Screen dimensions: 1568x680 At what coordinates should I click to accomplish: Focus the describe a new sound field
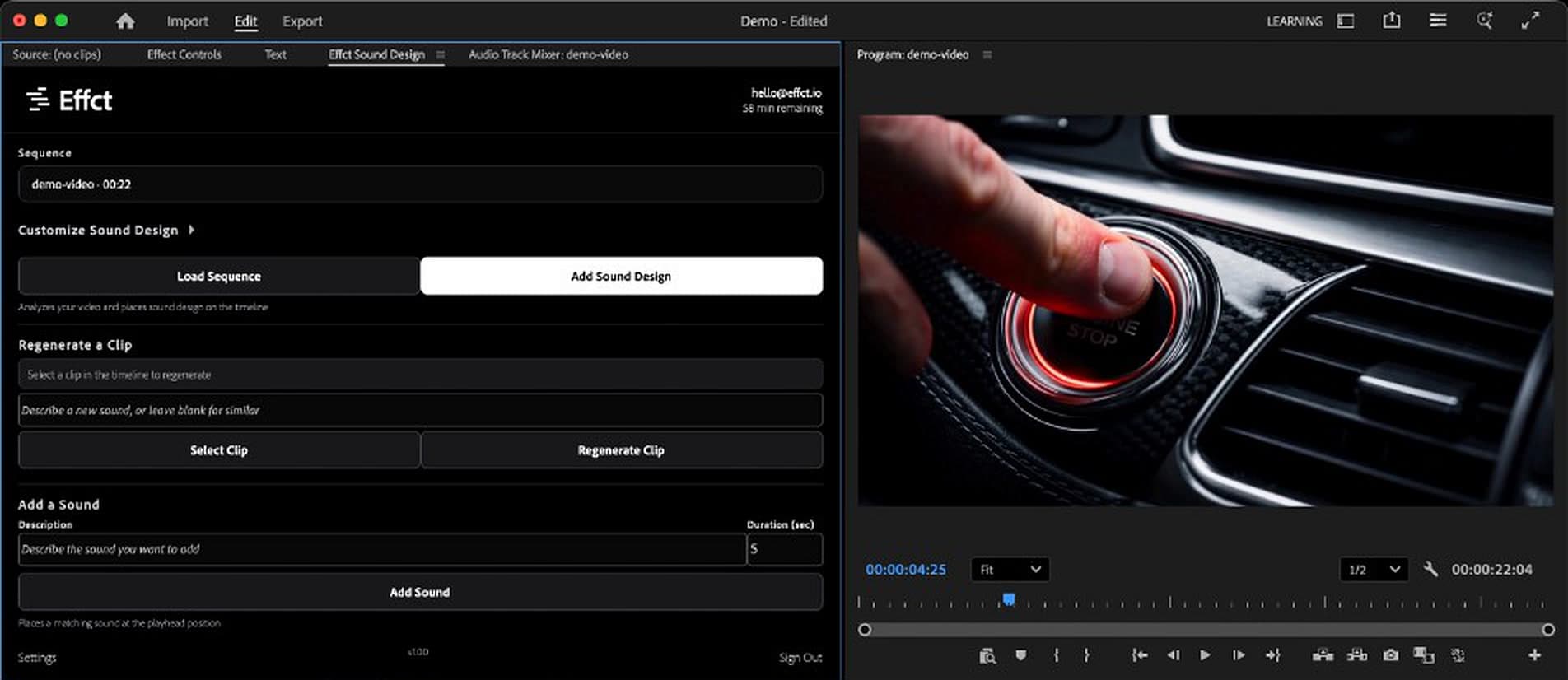(x=420, y=410)
